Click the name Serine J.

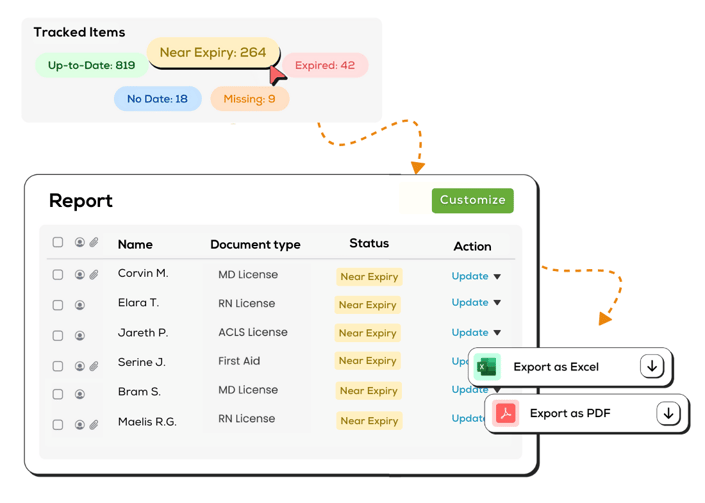tap(142, 362)
